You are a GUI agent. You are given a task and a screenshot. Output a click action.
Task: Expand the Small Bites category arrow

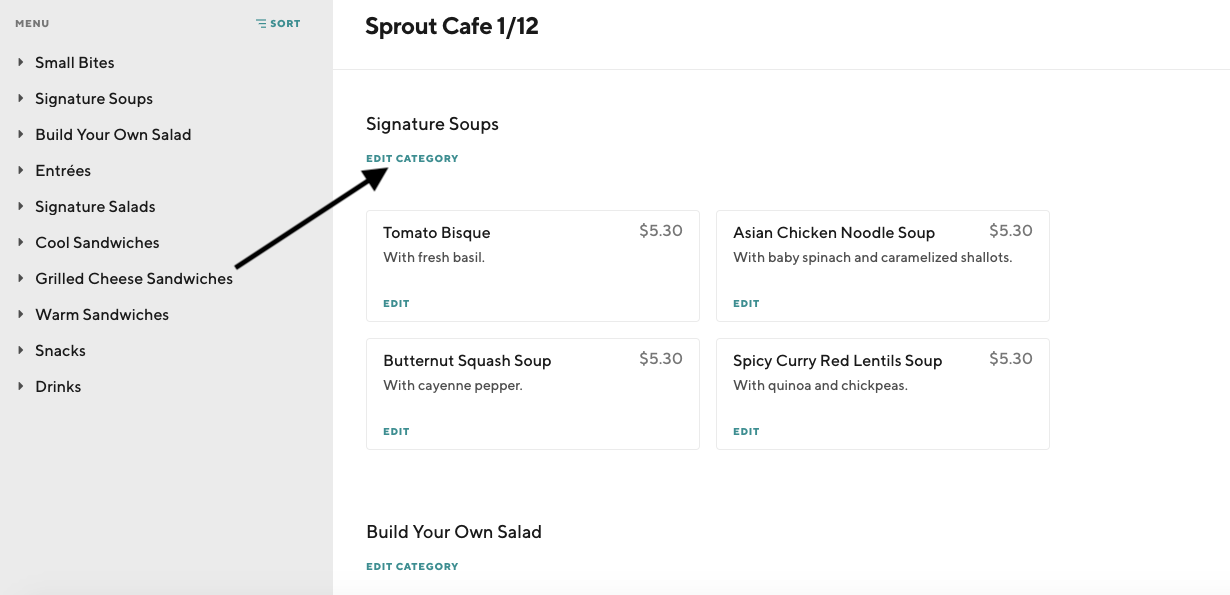20,62
